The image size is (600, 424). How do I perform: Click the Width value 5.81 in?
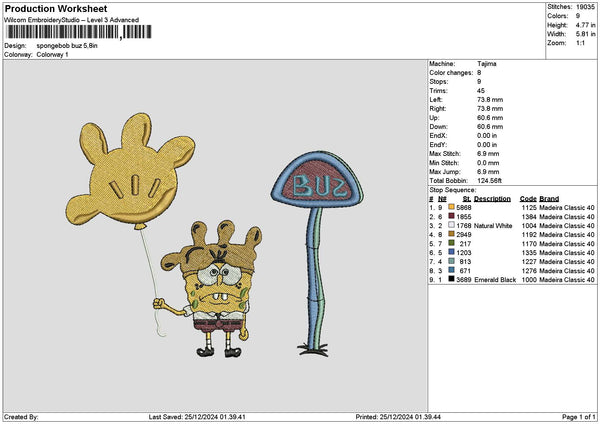(585, 34)
